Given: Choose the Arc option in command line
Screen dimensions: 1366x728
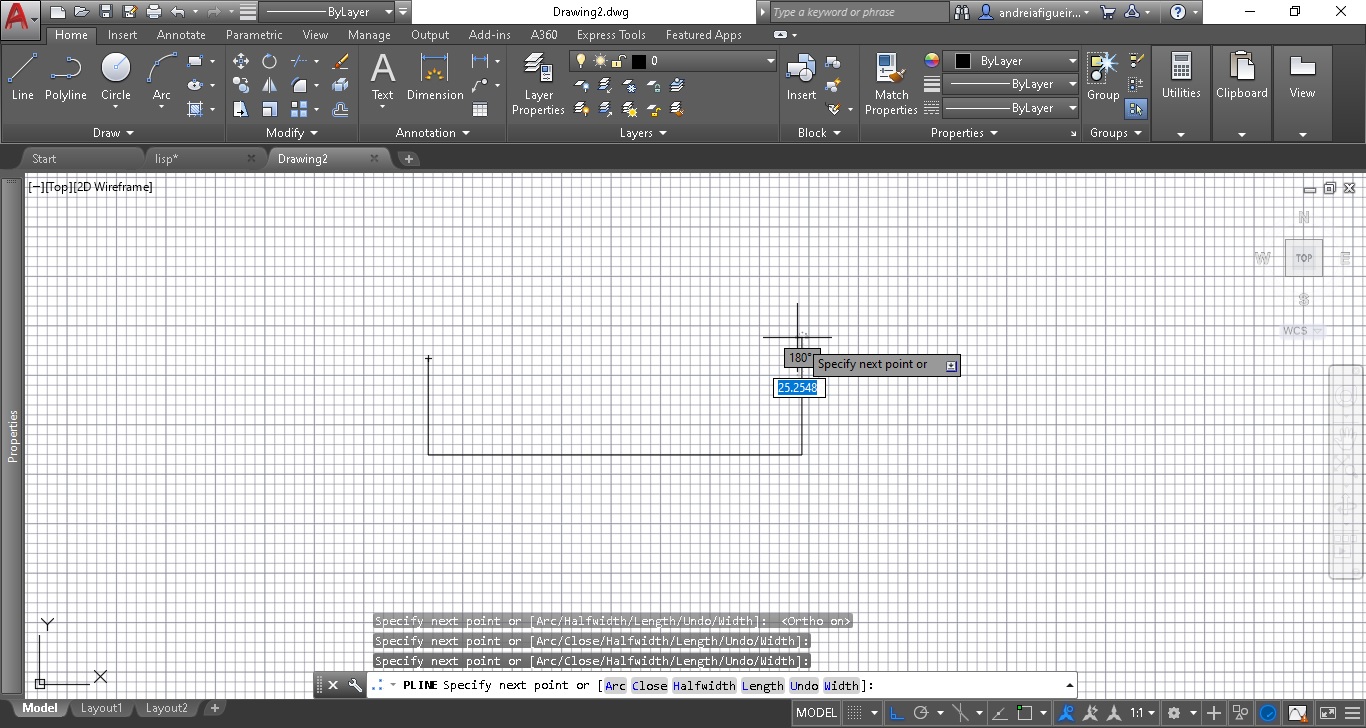Looking at the screenshot, I should [615, 685].
